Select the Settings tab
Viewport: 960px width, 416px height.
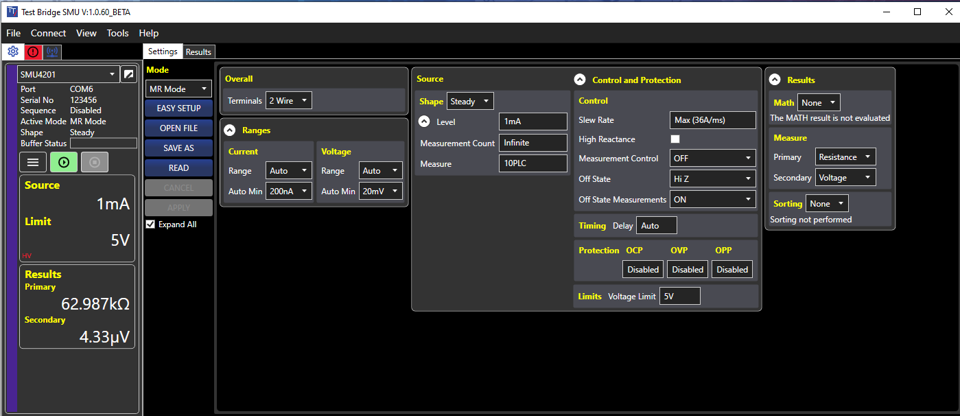163,51
